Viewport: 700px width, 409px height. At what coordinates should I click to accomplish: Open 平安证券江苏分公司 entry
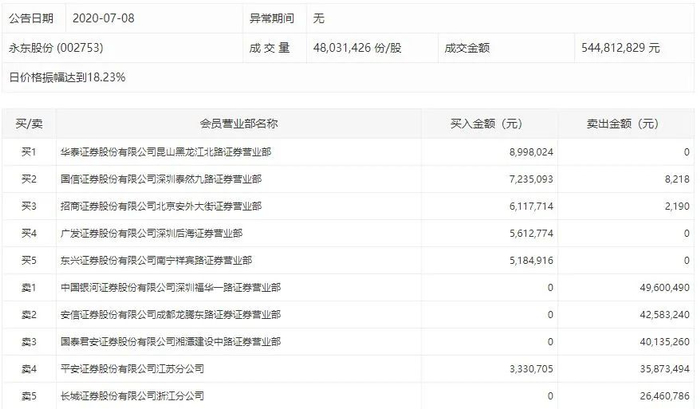coord(133,369)
